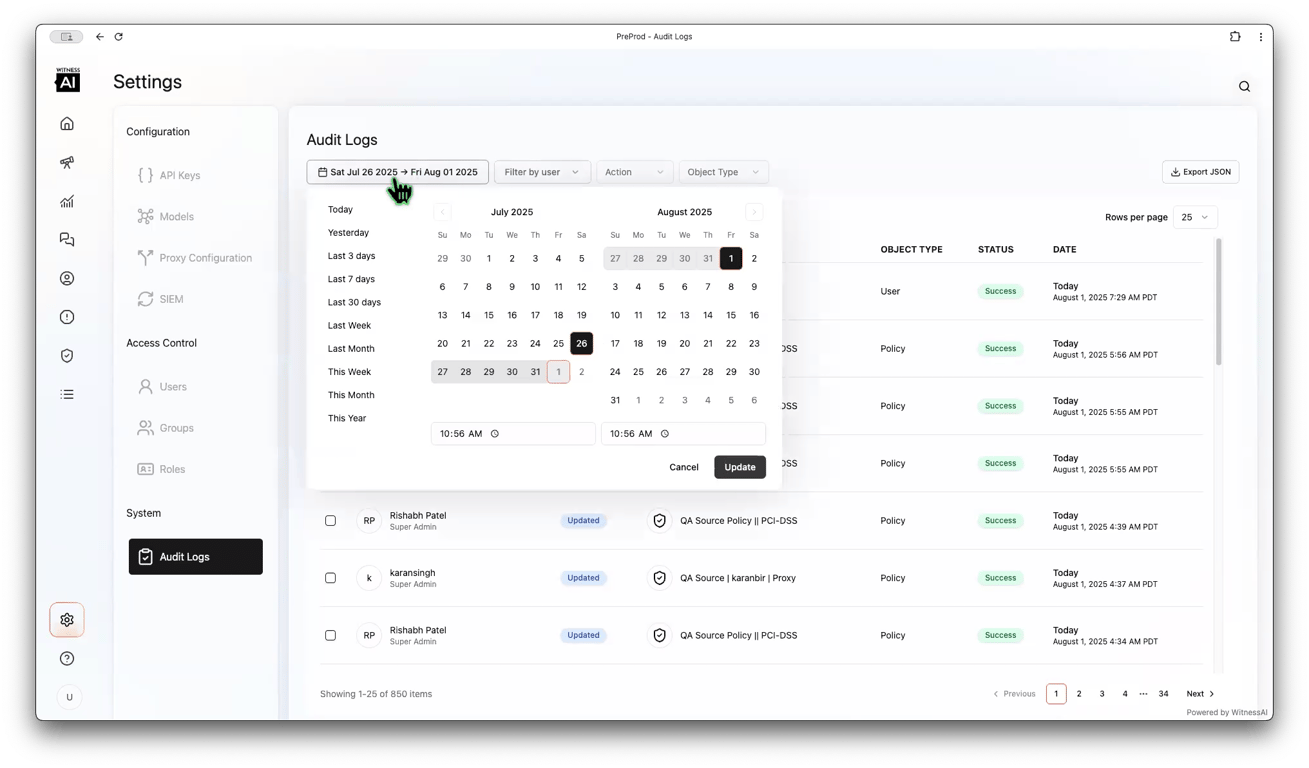Screen dimensions: 1309x768
Task: Go to the Next page of results
Action: click(1201, 694)
